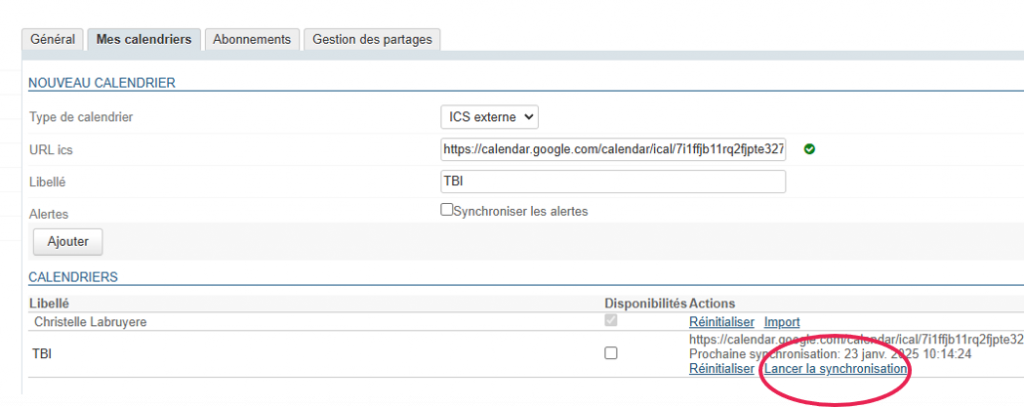1024x407 pixels.
Task: Click Réinitialiser for Christelle Labruyere's calendar
Action: coord(721,322)
